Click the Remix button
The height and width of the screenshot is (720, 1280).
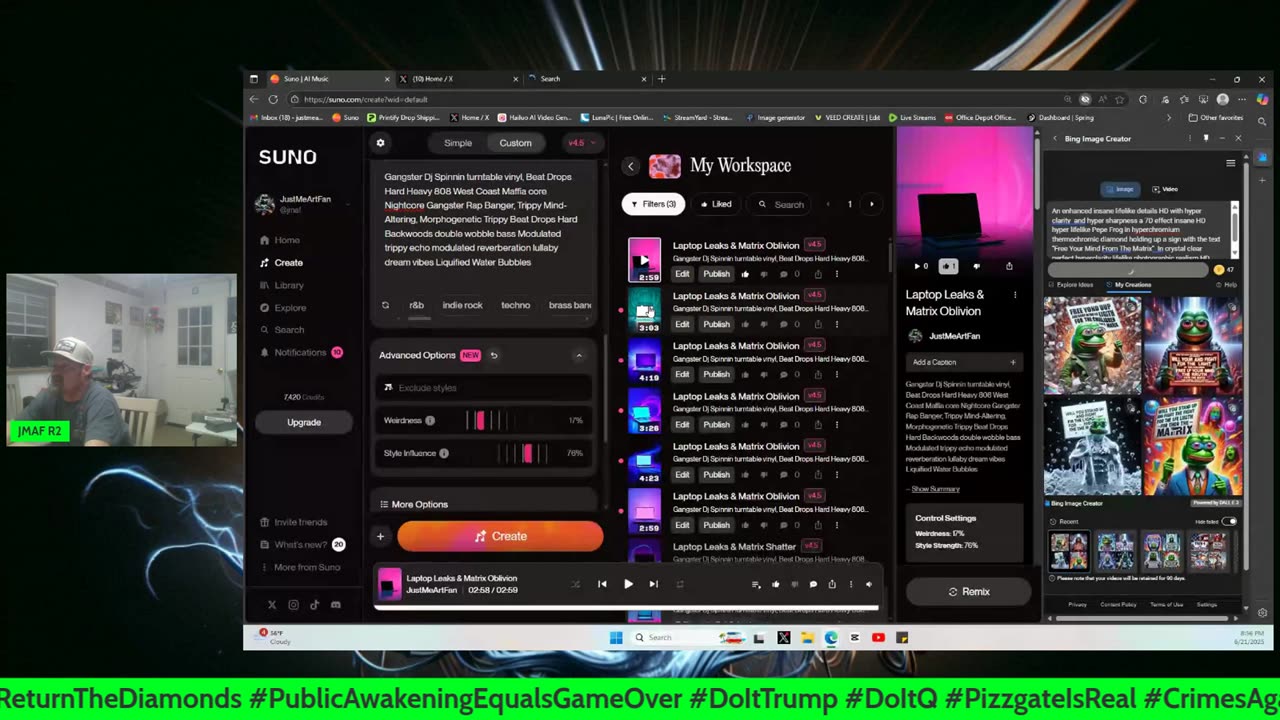click(x=969, y=592)
